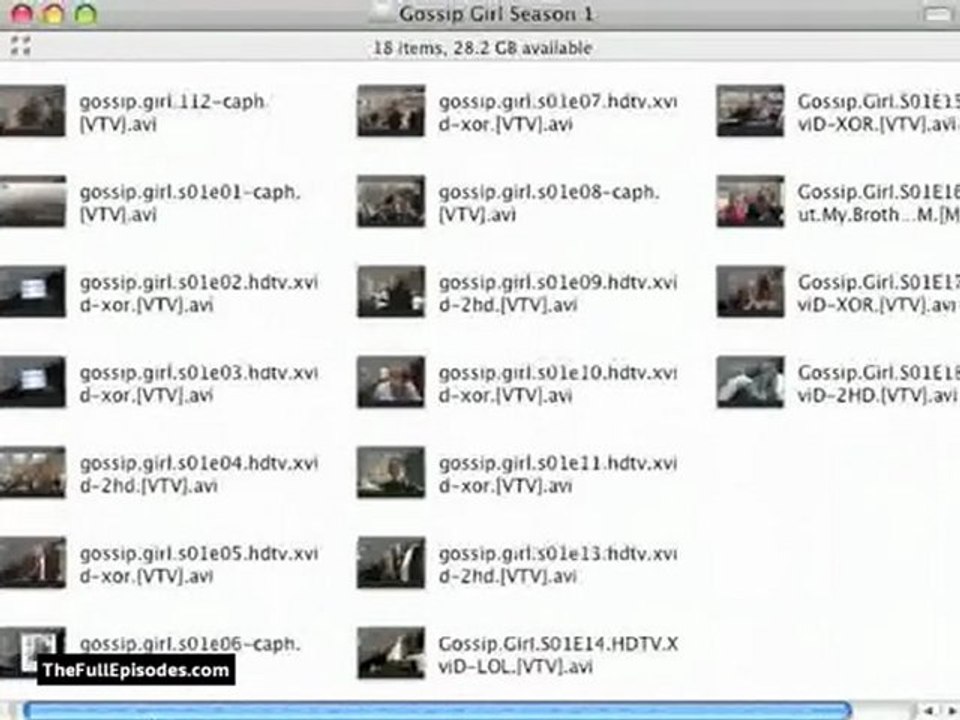Viewport: 960px width, 720px height.
Task: Select the Gossip.Girl.S01E16 ut.My.Broth video thumbnail
Action: click(x=751, y=201)
